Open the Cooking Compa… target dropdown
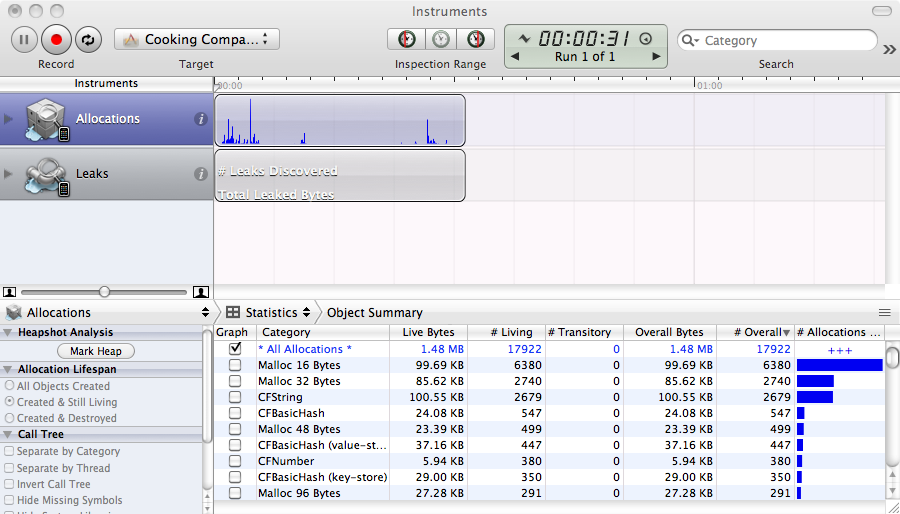The image size is (900, 514). click(x=197, y=39)
